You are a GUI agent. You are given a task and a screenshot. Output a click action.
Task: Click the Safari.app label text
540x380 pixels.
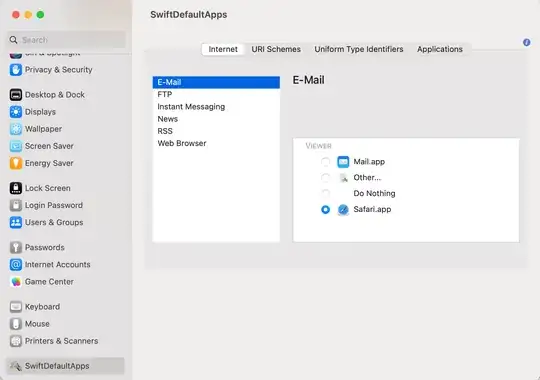coord(372,209)
